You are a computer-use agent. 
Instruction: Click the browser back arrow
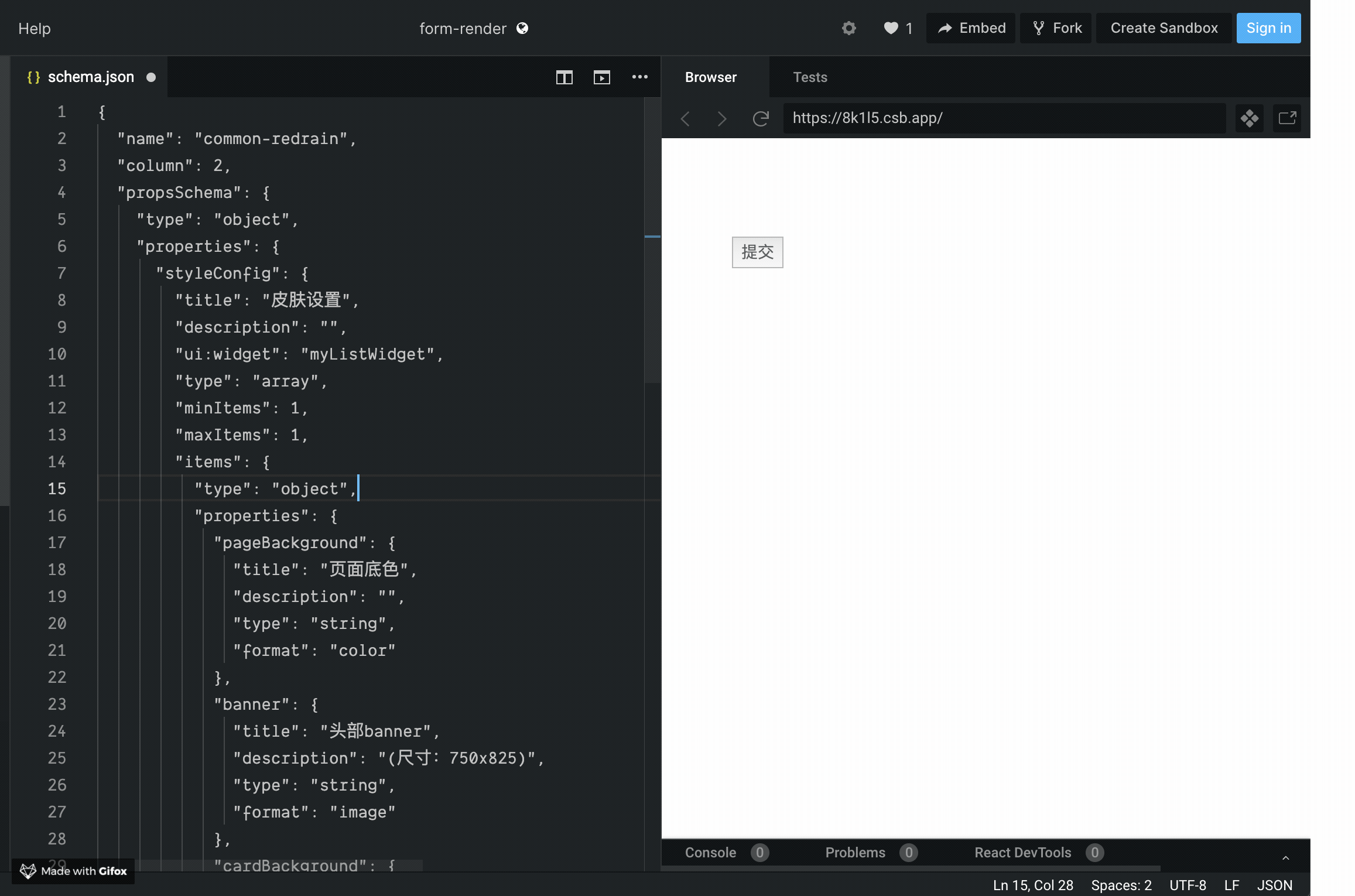point(685,119)
